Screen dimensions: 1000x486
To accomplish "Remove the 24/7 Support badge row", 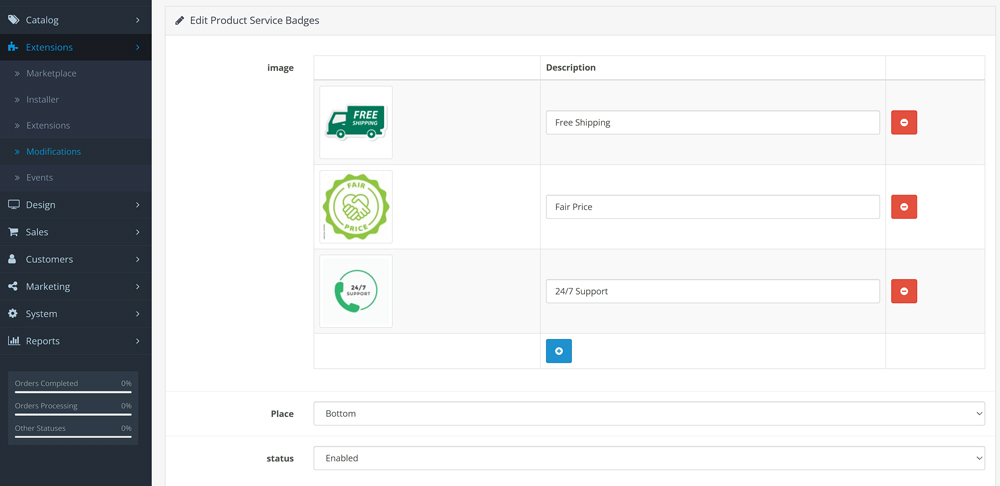I will [903, 291].
